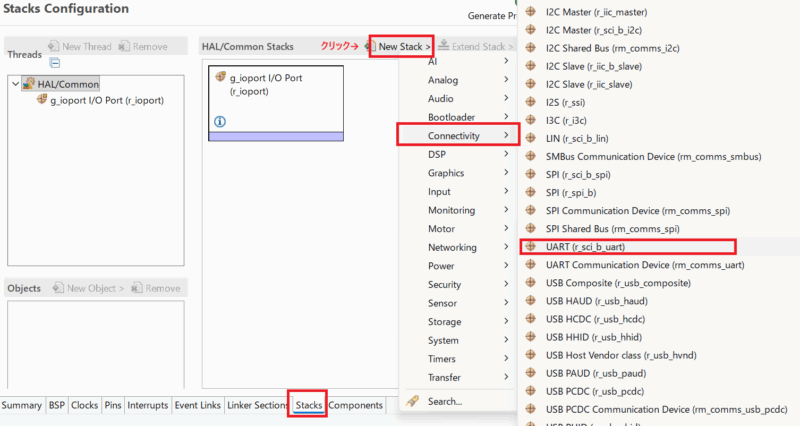Click the info icon in g_ioport stack block
The height and width of the screenshot is (426, 800).
(220, 121)
